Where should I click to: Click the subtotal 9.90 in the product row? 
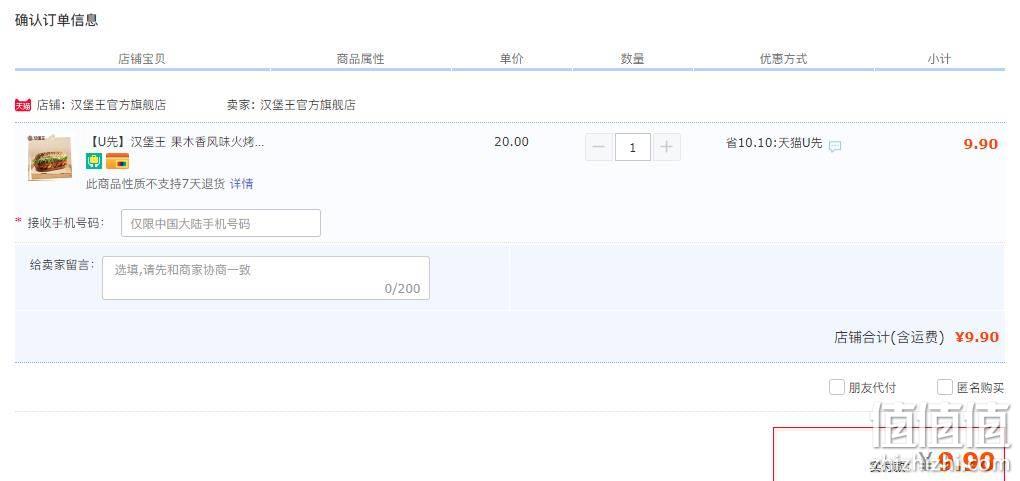(980, 144)
